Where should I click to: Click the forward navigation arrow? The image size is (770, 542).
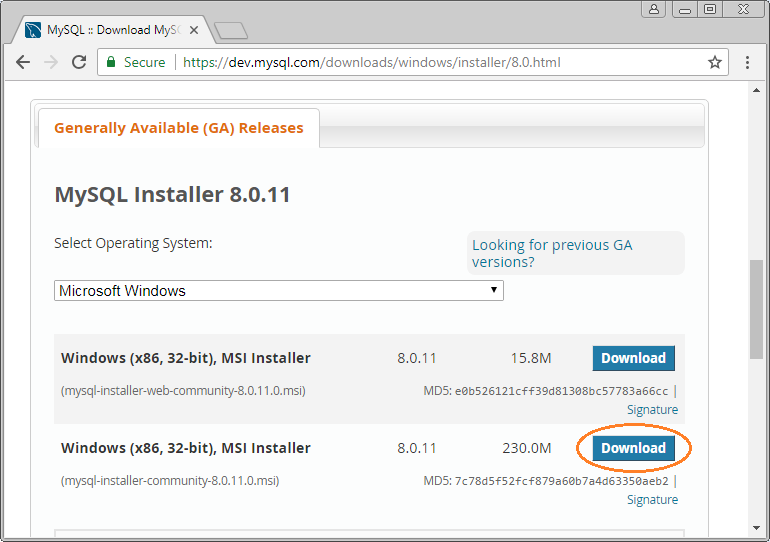point(51,62)
